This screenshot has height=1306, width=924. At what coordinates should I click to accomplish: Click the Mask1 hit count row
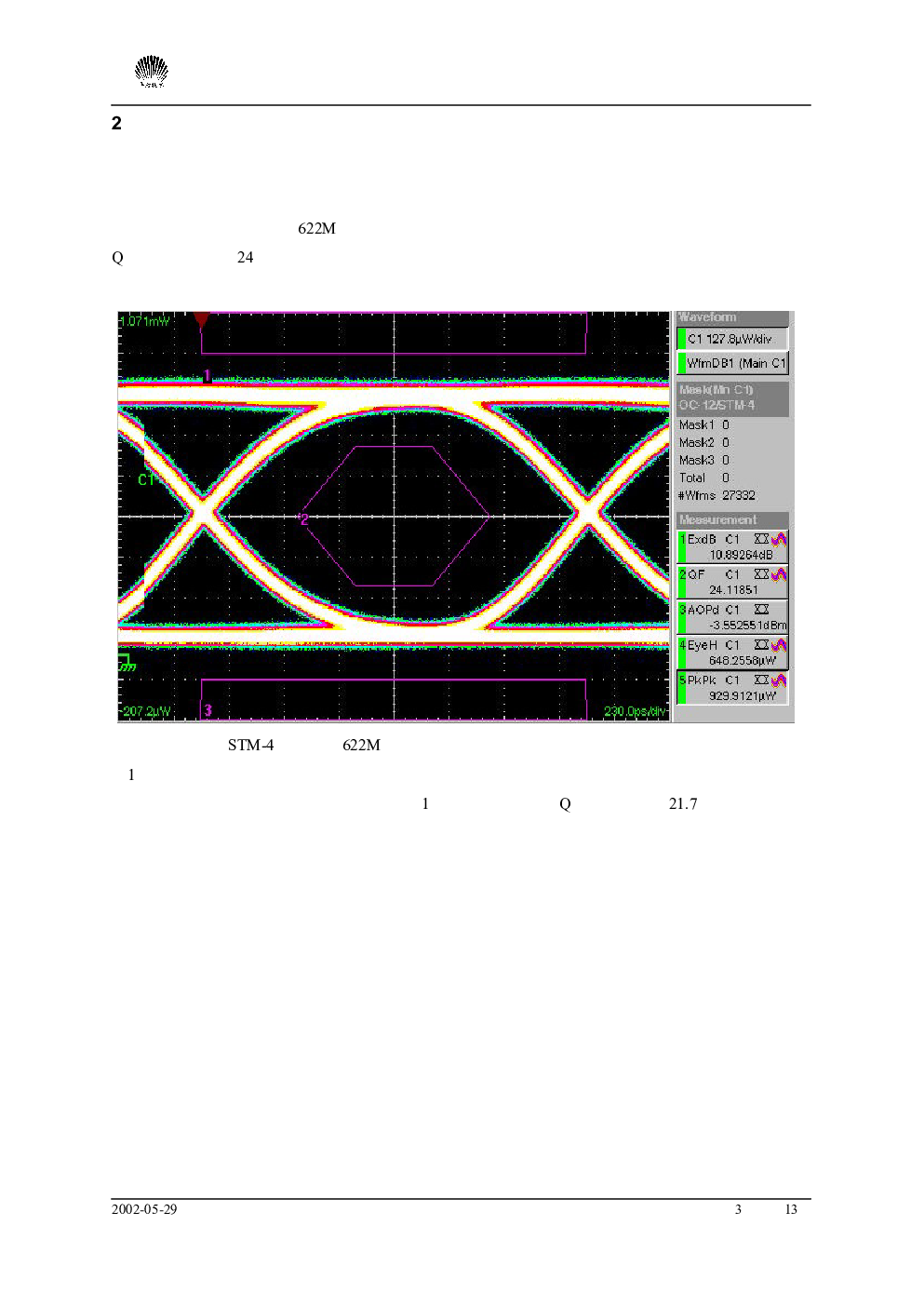[704, 424]
